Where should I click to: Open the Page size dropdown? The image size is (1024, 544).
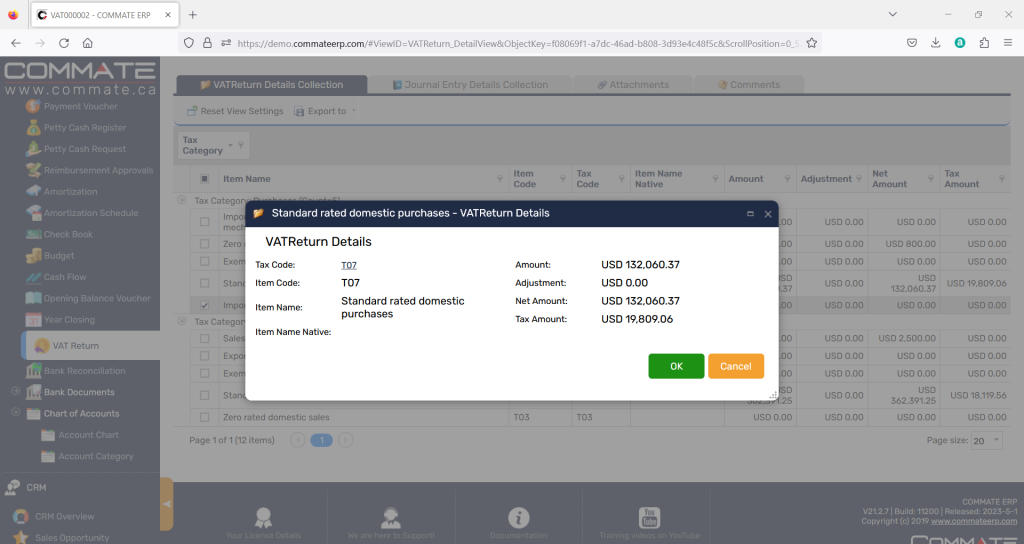point(985,440)
